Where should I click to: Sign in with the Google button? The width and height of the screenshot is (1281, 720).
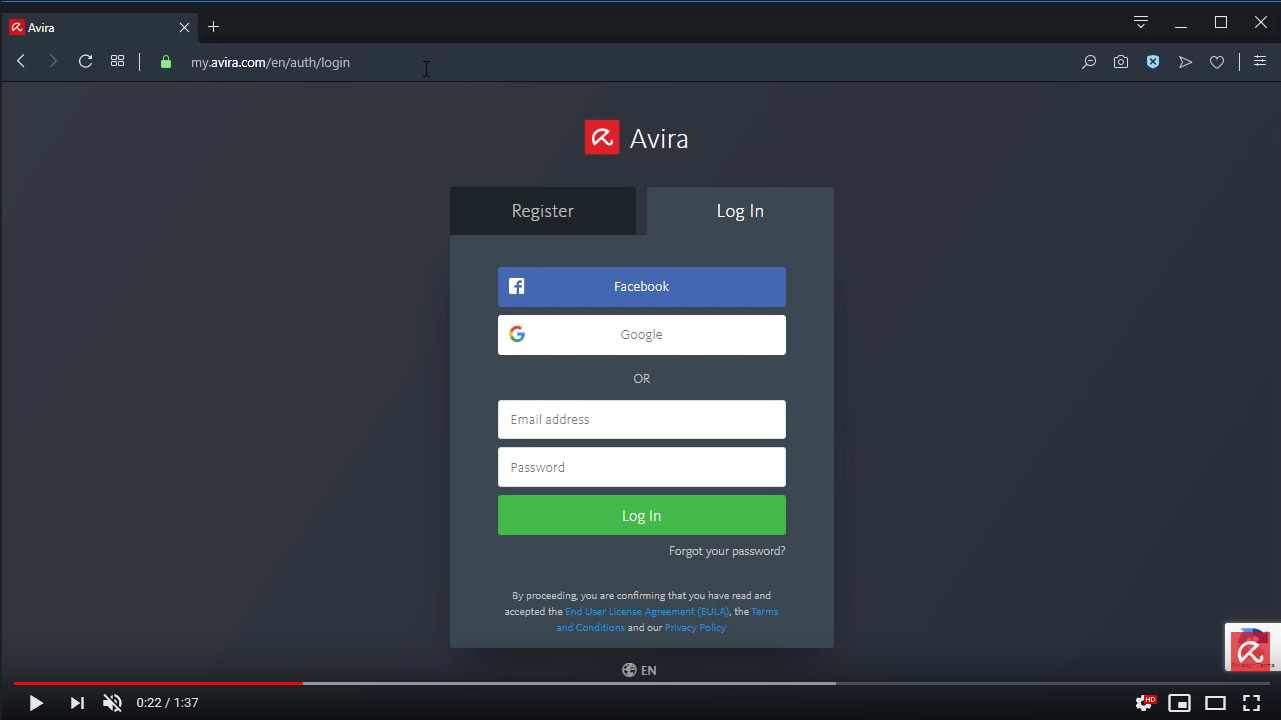click(x=642, y=335)
